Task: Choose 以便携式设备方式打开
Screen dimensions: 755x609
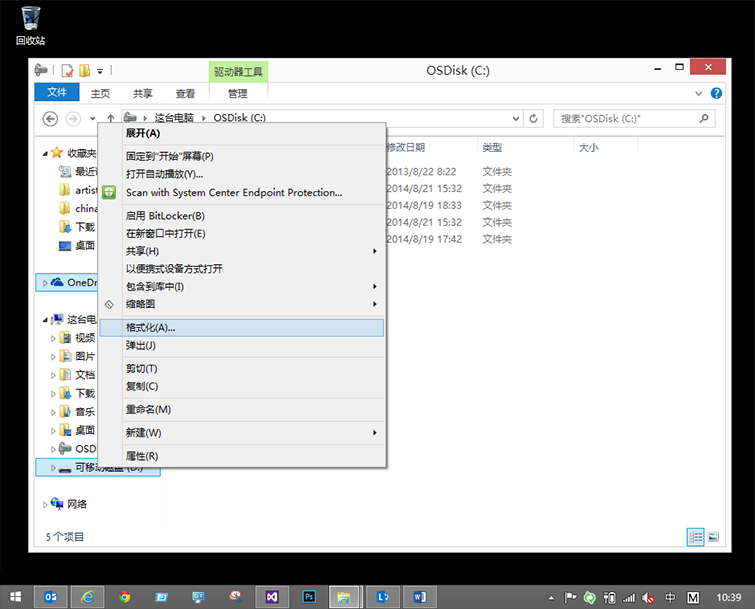Action: pos(241,269)
